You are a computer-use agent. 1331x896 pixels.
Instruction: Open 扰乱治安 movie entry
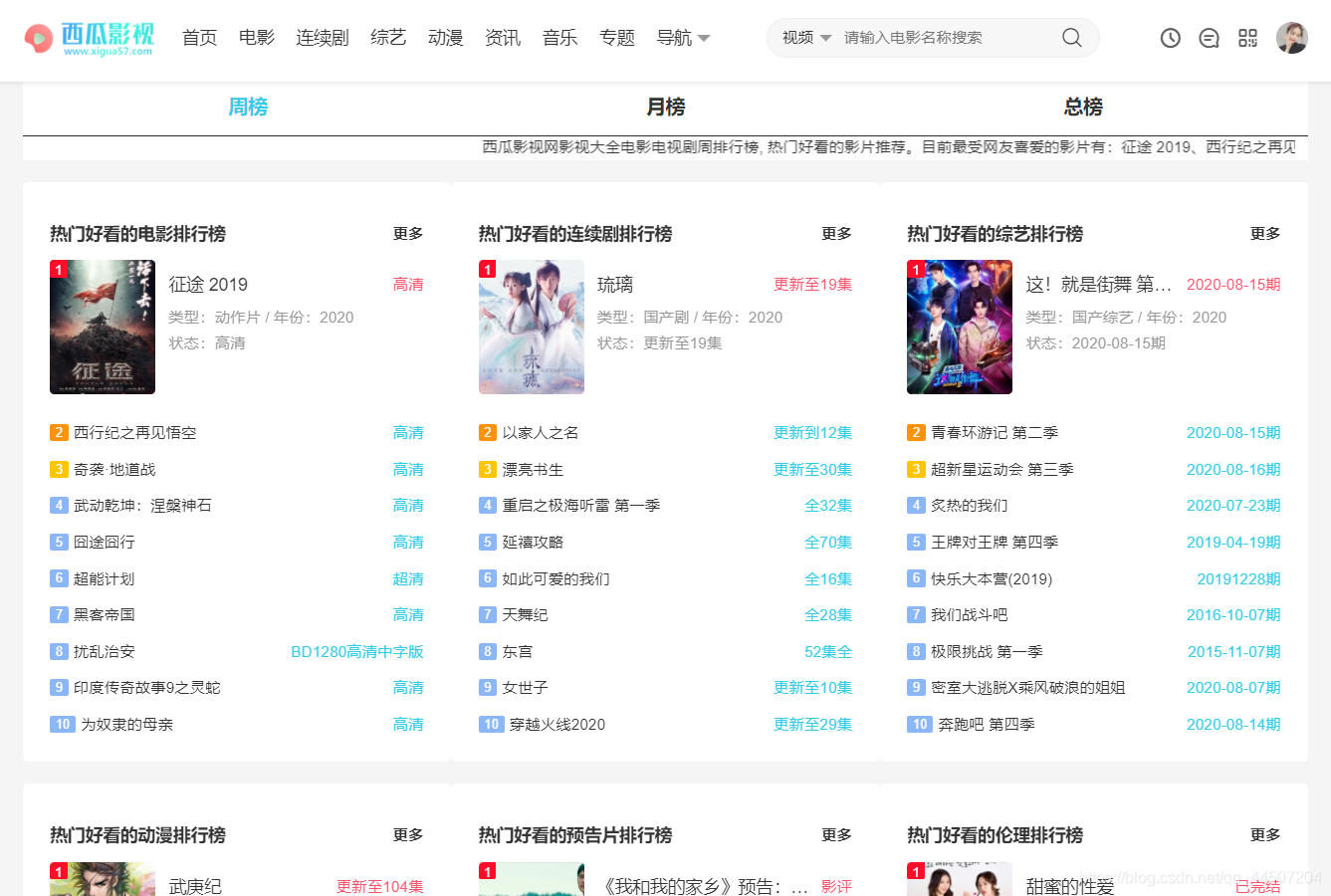[105, 651]
